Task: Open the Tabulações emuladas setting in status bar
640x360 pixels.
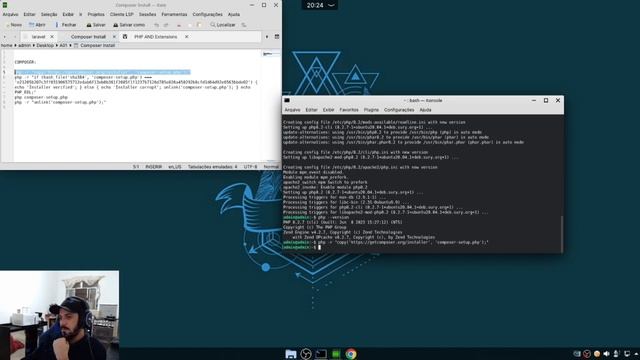Action: tap(212, 167)
